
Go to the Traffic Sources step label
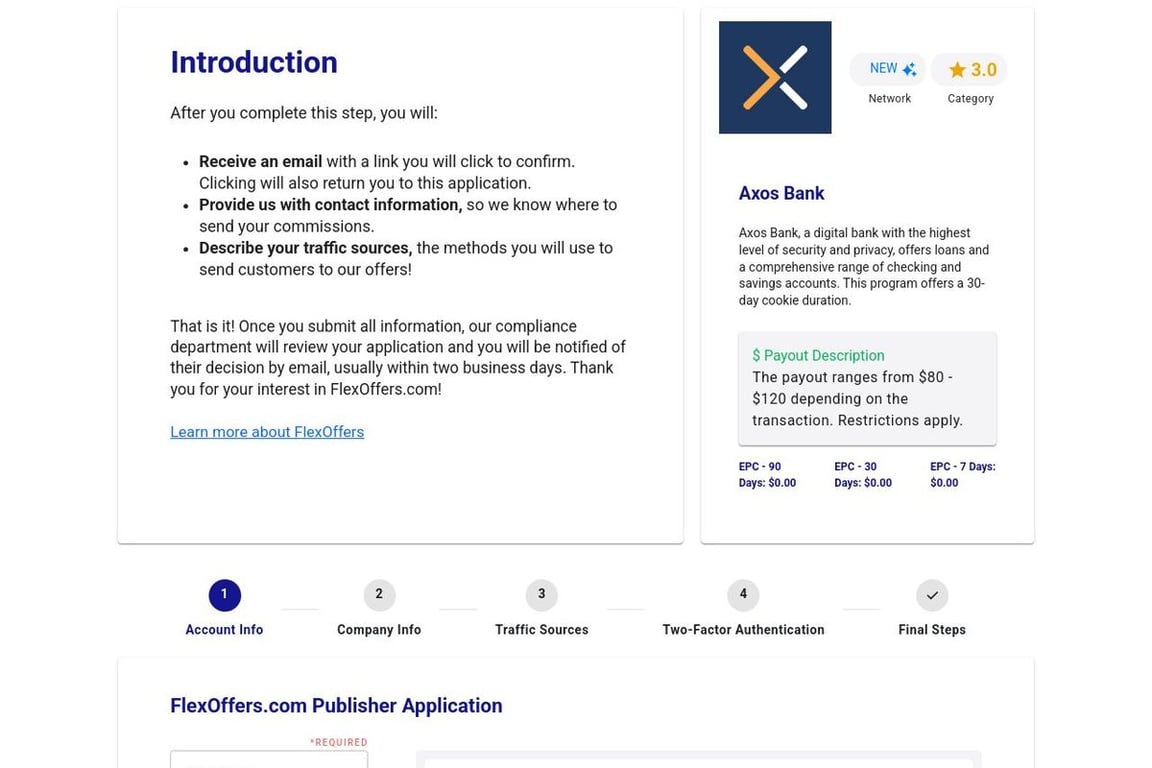[x=541, y=630]
